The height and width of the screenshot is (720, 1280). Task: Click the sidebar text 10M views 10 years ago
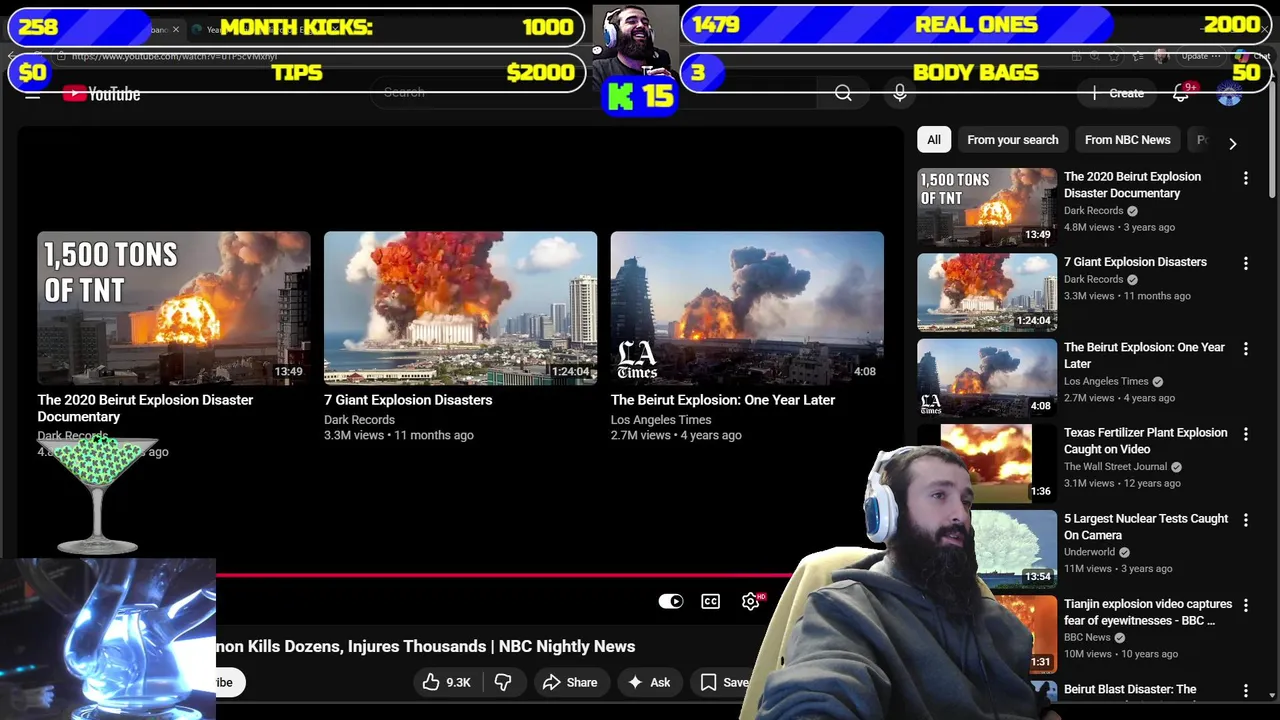(1120, 654)
